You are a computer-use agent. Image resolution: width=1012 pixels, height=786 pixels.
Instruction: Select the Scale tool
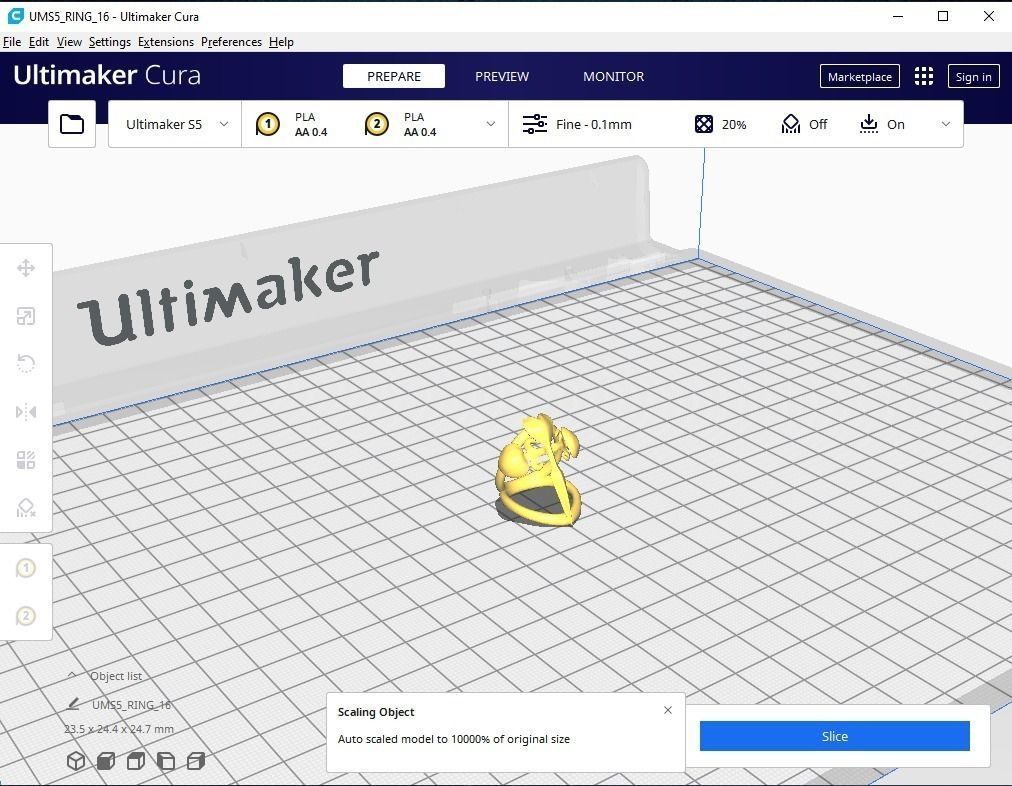pyautogui.click(x=26, y=316)
